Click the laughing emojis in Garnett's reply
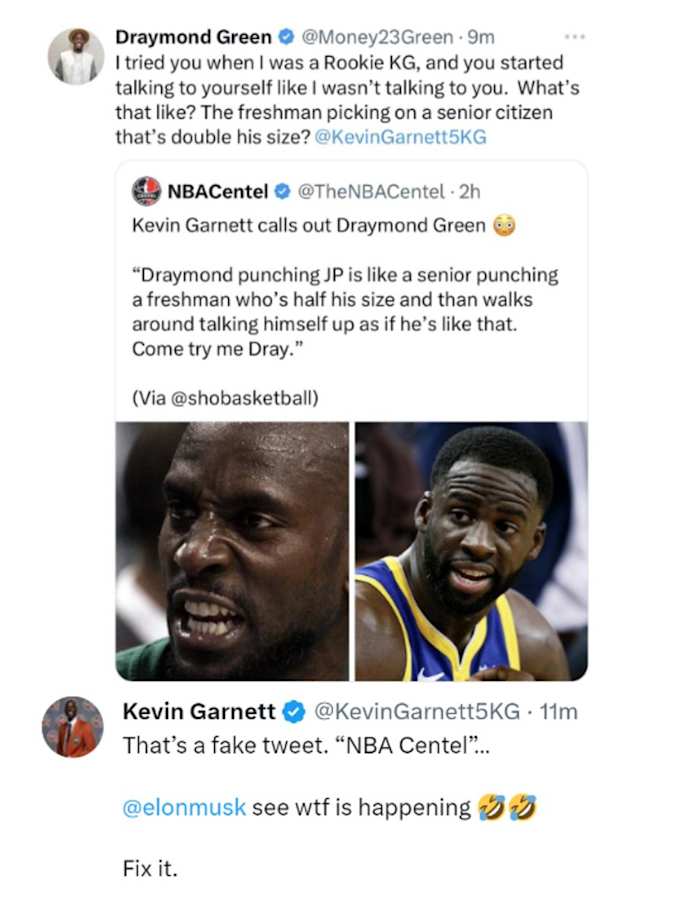The width and height of the screenshot is (700, 913). (x=507, y=807)
